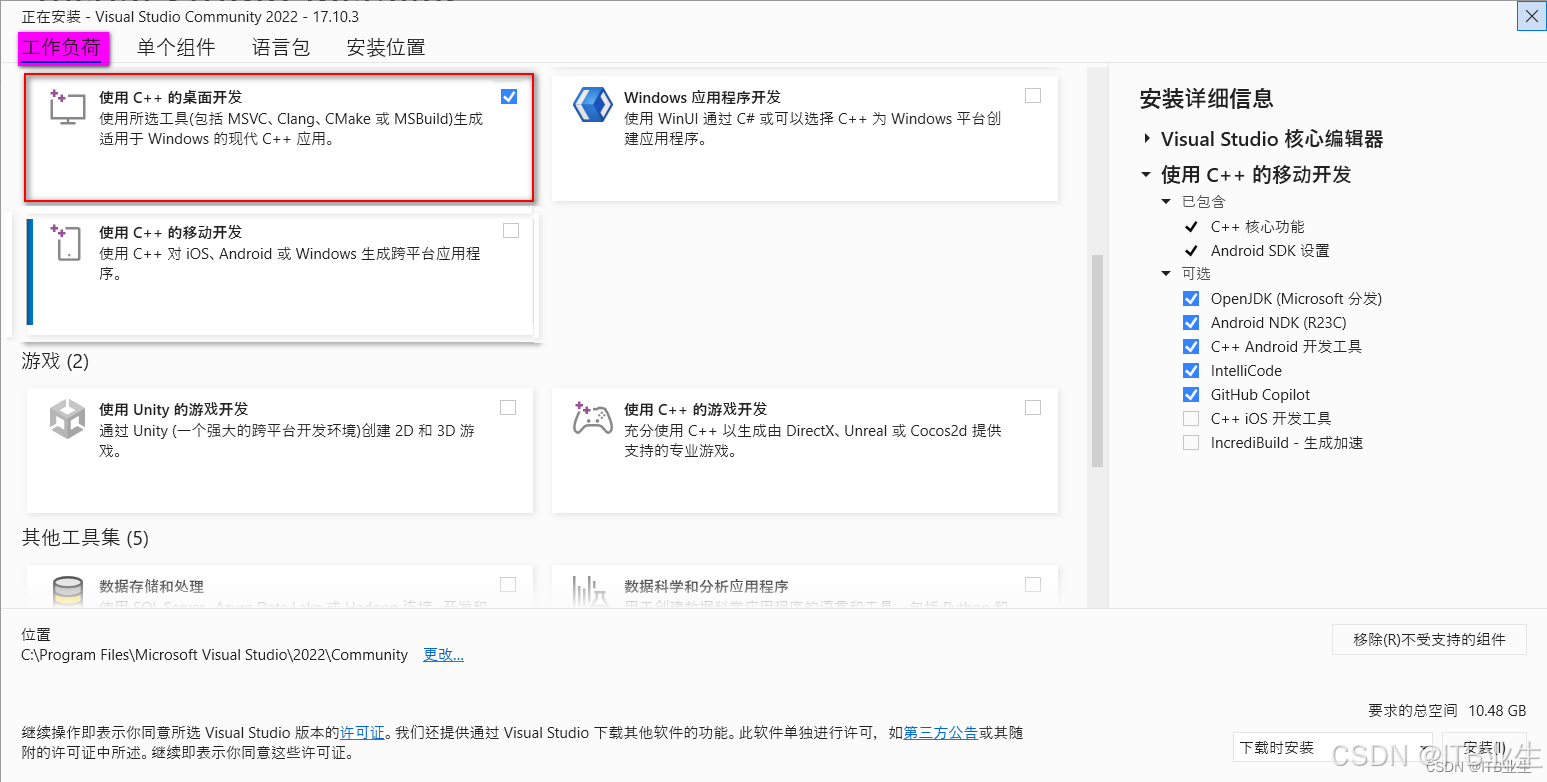Screen dimensions: 1547x782
Task: Click the Unity cube logo icon
Action: [x=68, y=418]
